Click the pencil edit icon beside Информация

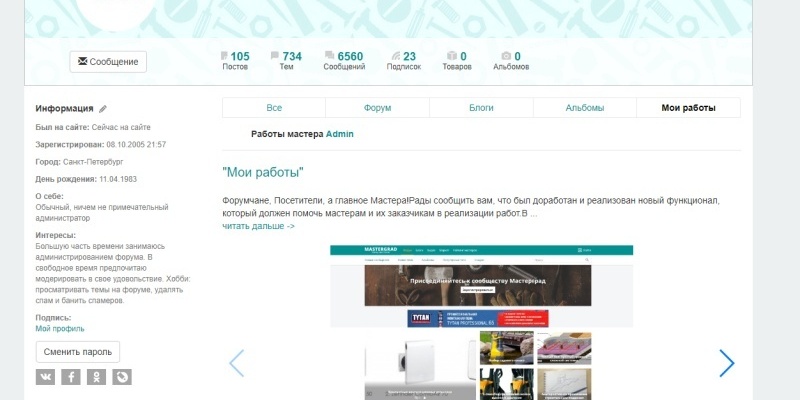click(103, 109)
